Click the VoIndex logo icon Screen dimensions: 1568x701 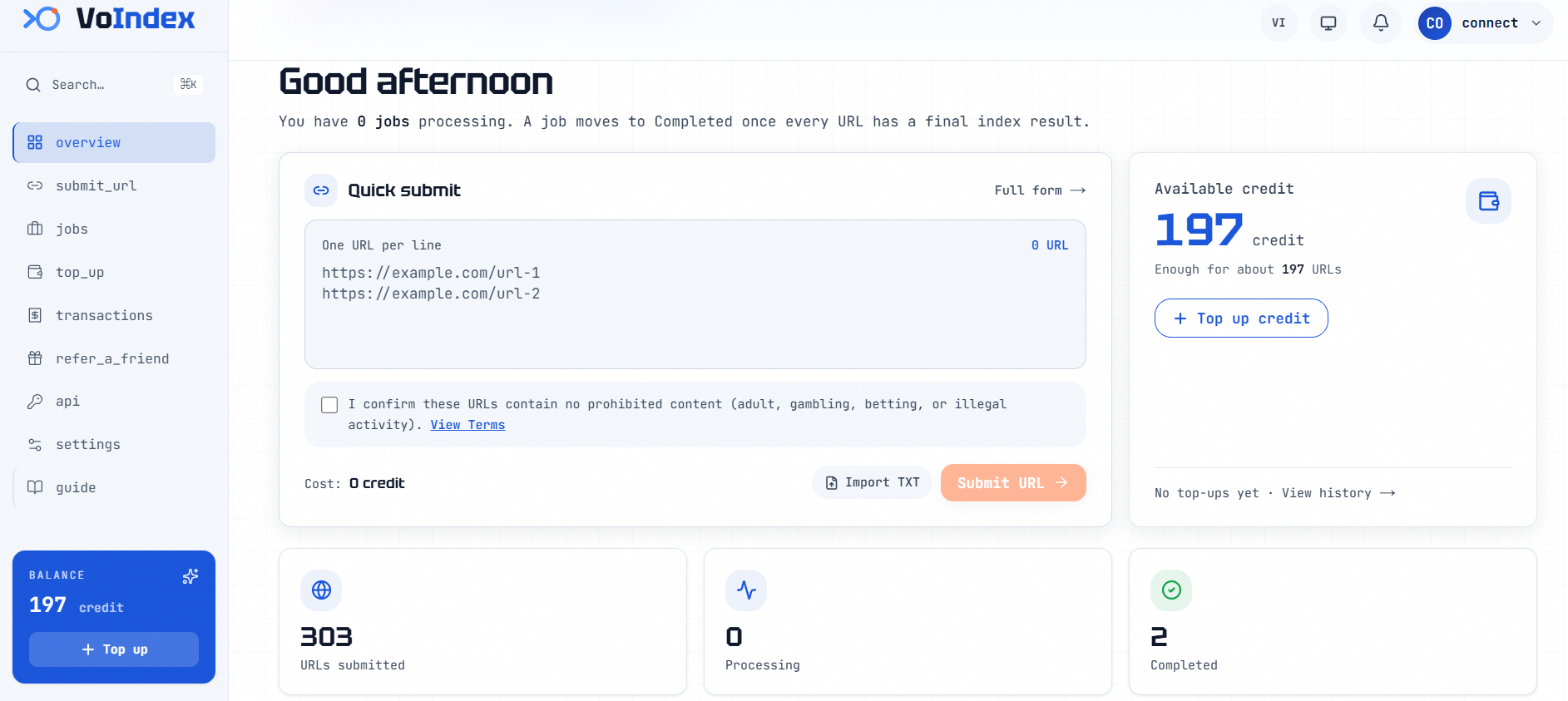tap(42, 18)
